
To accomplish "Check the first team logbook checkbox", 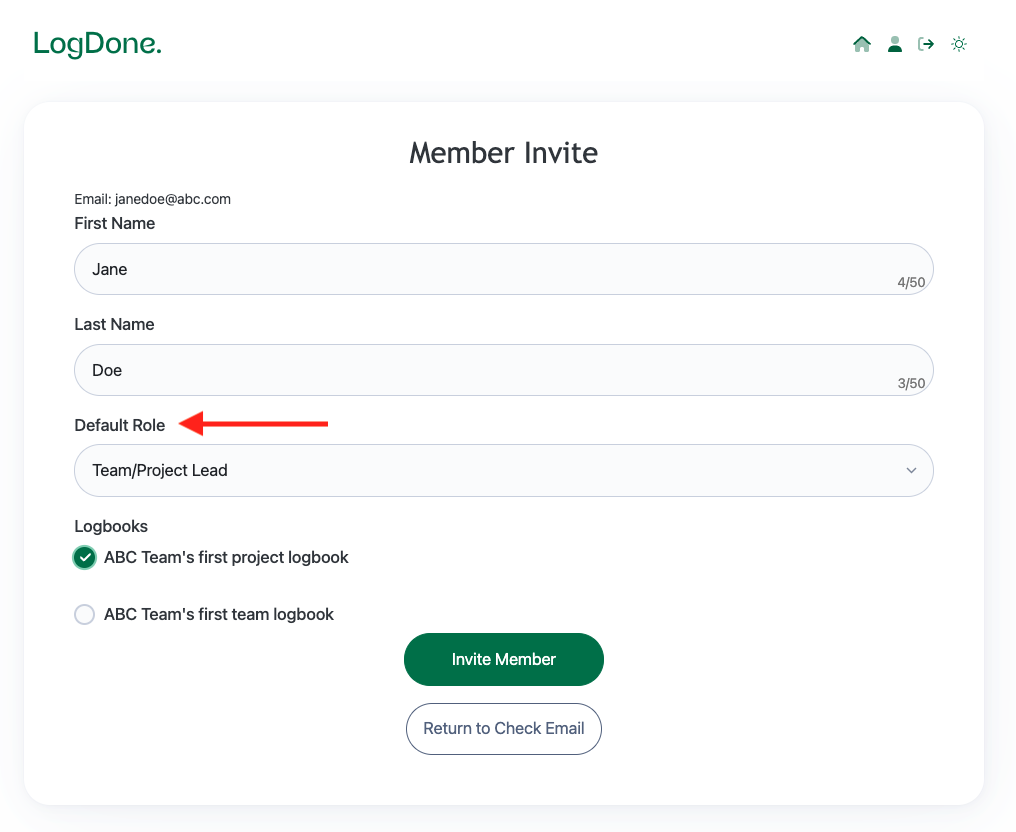I will 85,615.
